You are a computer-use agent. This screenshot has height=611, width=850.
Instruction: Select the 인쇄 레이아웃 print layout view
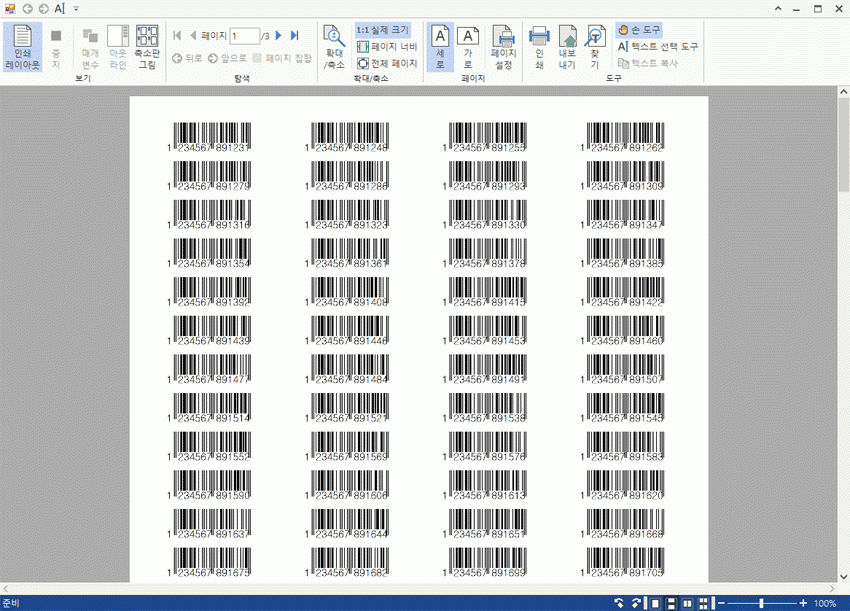tap(22, 47)
